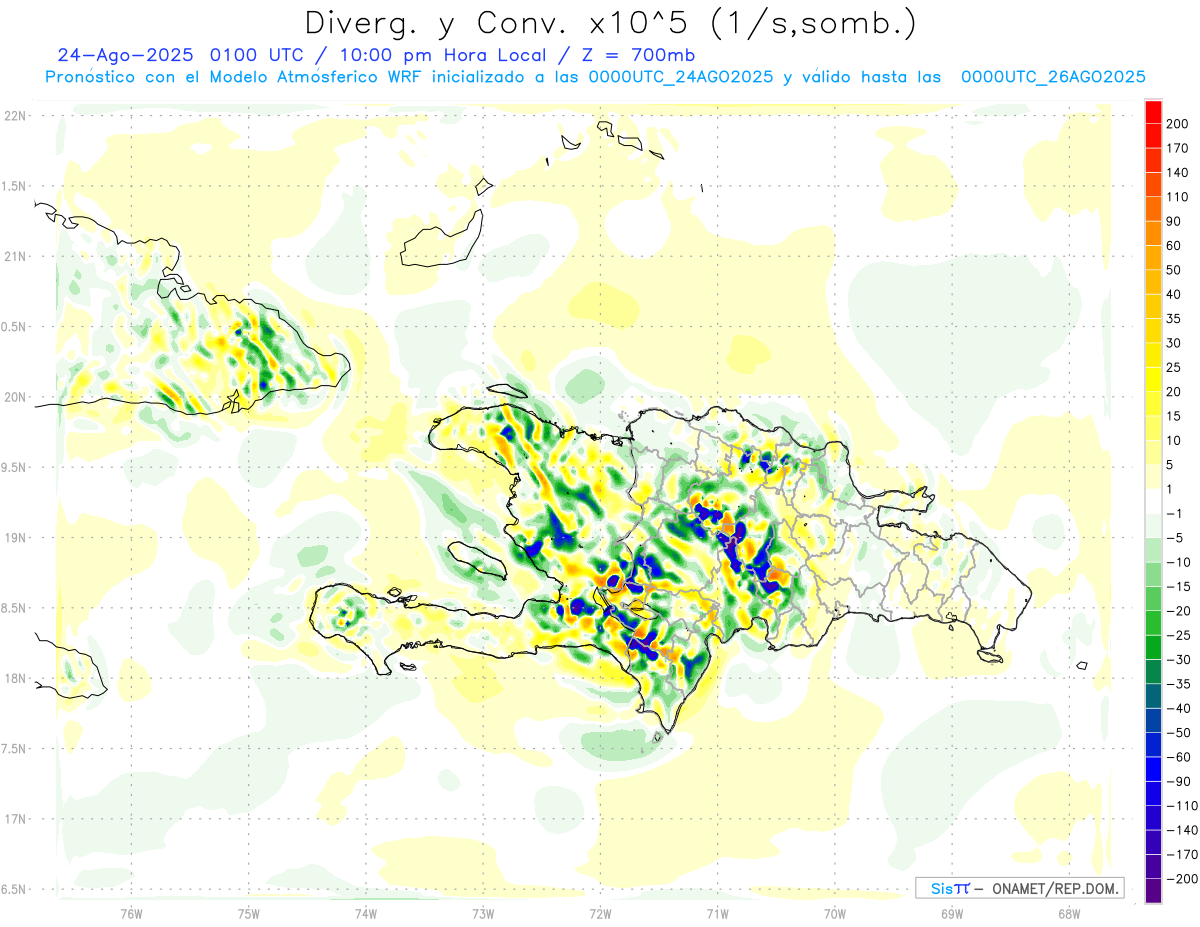
Task: Click the "20N" latitude axis label
Action: 15,397
